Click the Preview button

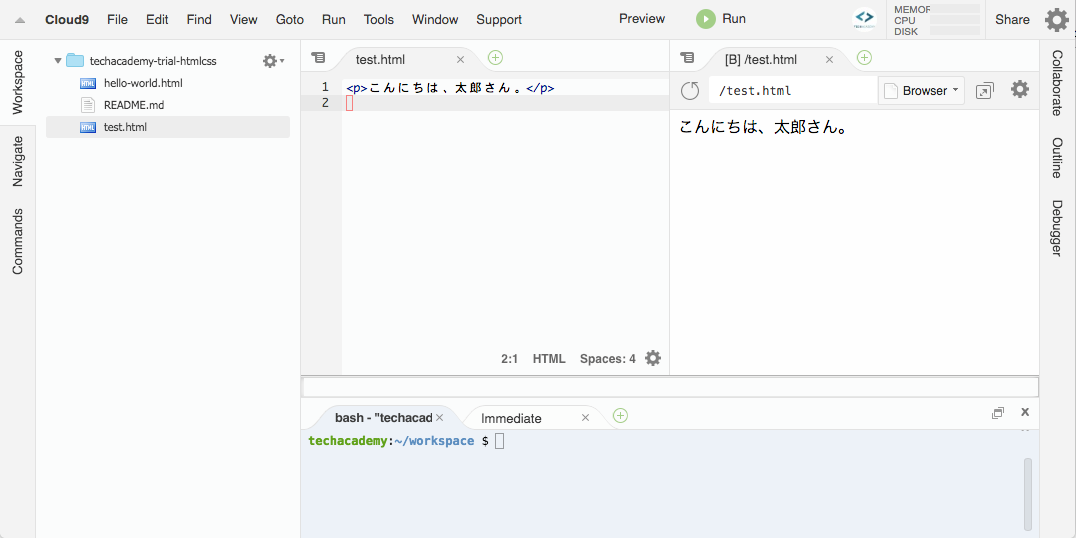[641, 19]
